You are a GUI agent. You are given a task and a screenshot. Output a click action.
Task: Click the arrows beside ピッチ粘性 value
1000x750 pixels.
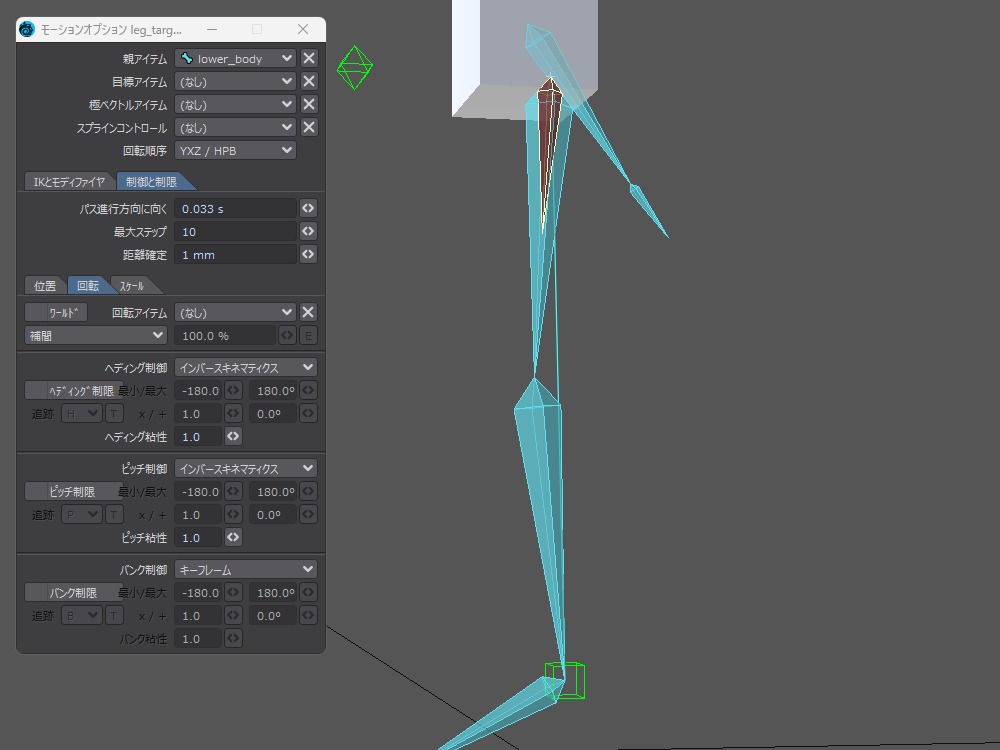point(233,538)
